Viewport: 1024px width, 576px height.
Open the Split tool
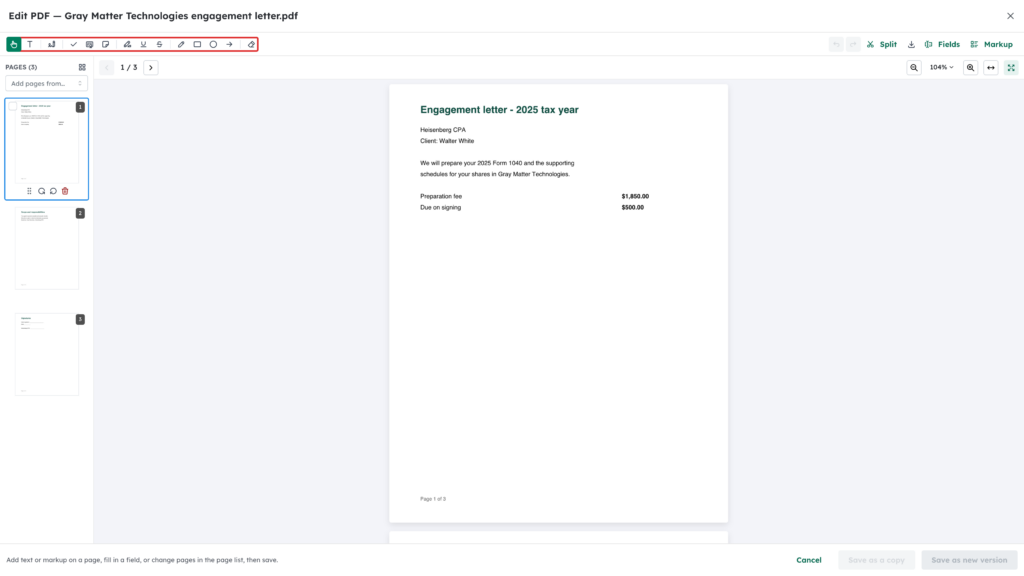pos(882,44)
